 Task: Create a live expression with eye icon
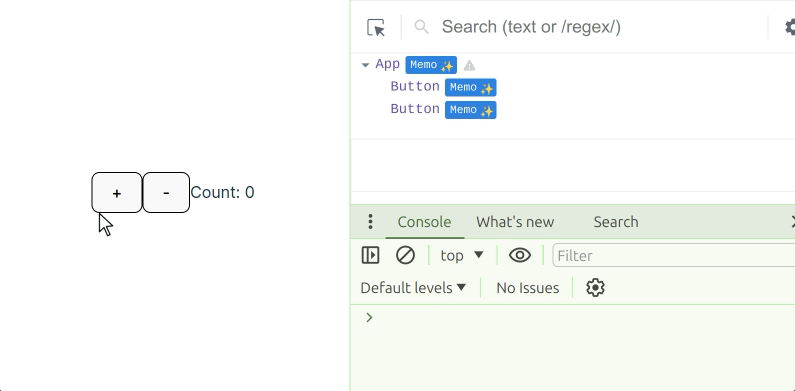(520, 256)
